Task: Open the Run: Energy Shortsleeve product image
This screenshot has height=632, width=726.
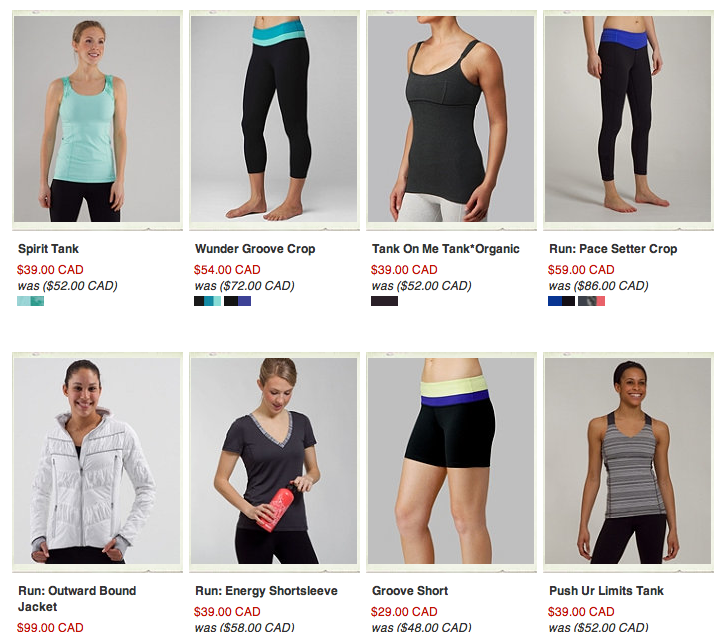Action: (x=274, y=461)
